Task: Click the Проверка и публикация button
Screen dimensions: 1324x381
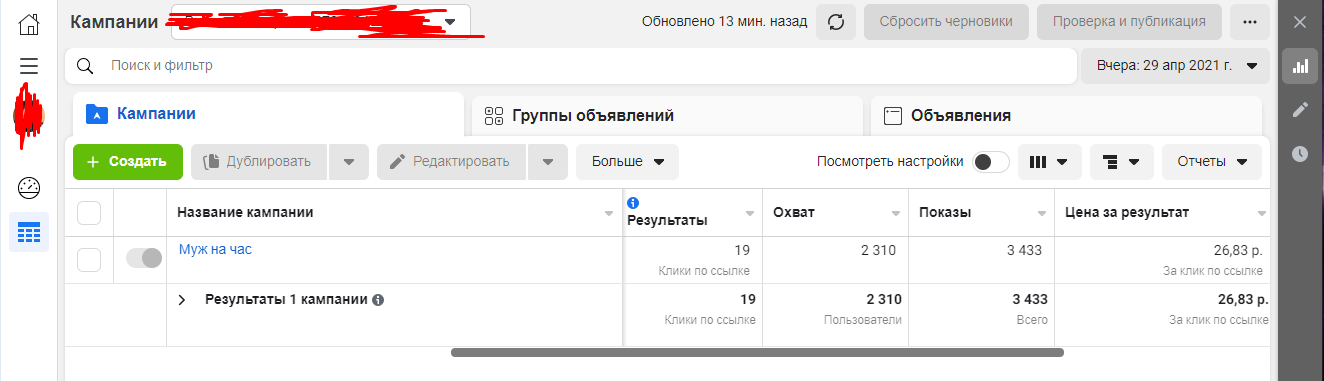Action: tap(1130, 22)
